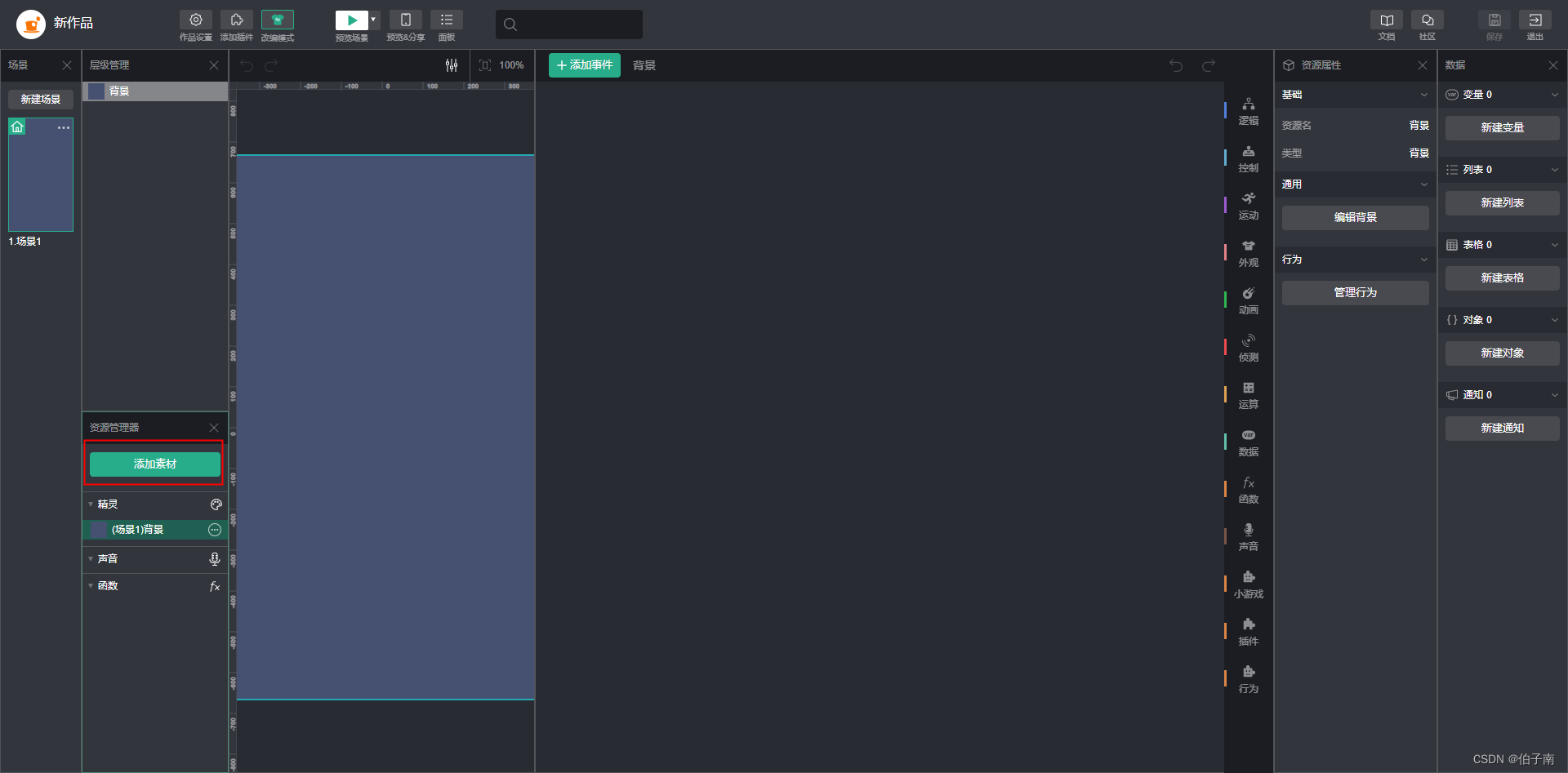The height and width of the screenshot is (773, 1568).
Task: Open 插件 block category
Action: click(1249, 633)
